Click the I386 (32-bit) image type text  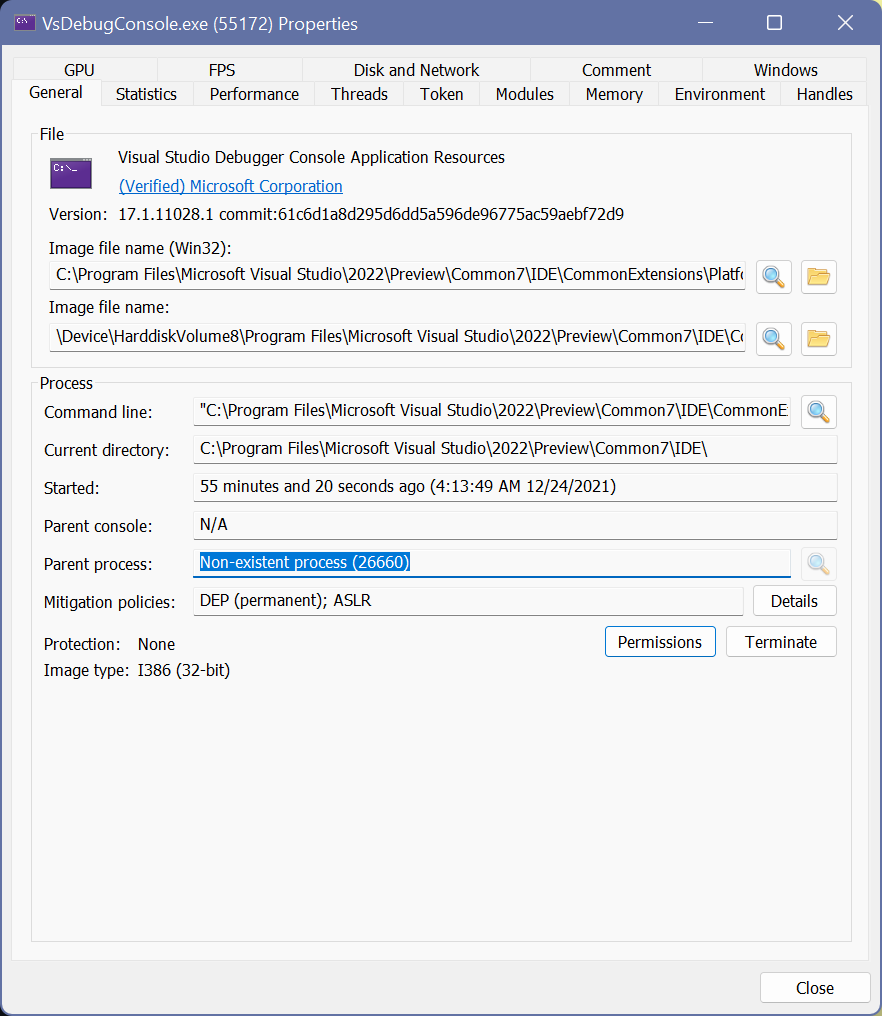coord(184,671)
